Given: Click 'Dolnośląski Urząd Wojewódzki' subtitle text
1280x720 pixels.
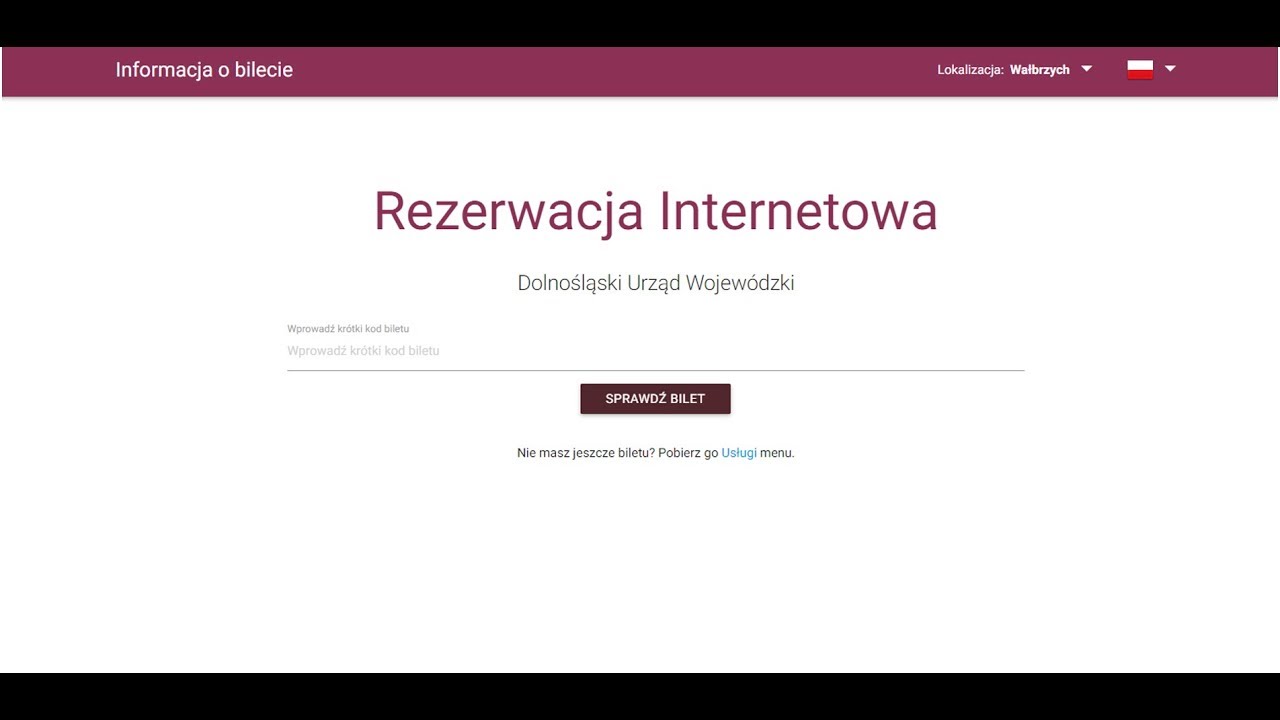Looking at the screenshot, I should [656, 283].
